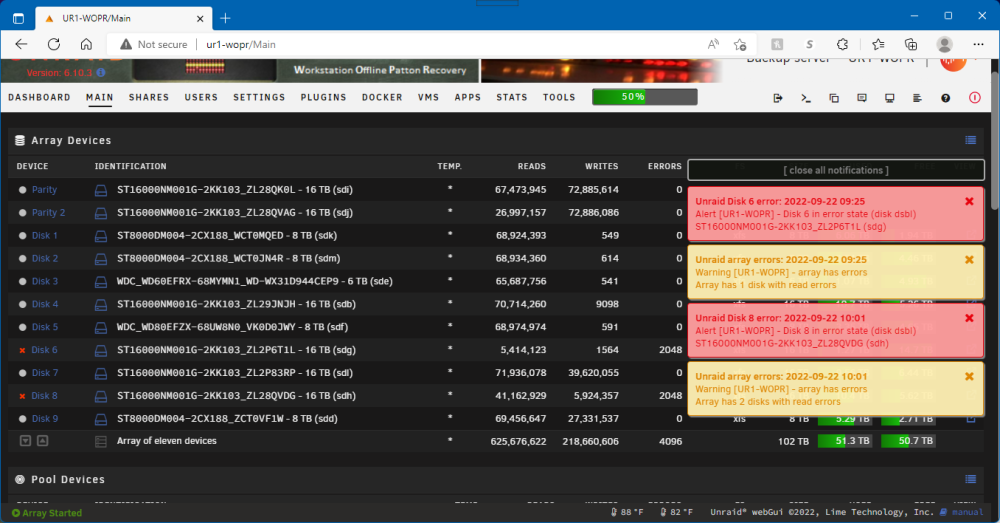Click the up-arrow toggle in array totals row

pos(42,441)
